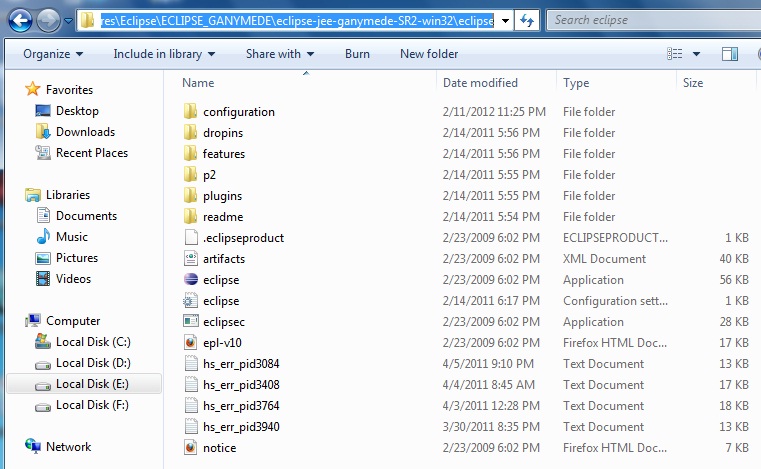761x469 pixels.
Task: Select eclipse configuration settings file icon
Action: click(x=191, y=301)
